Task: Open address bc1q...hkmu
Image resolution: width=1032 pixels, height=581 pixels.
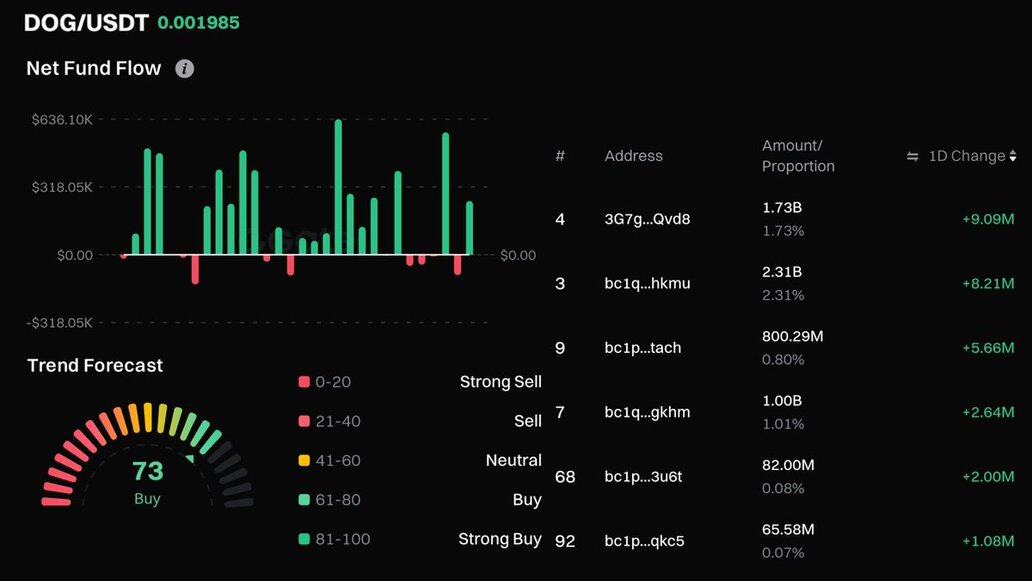Action: point(647,283)
